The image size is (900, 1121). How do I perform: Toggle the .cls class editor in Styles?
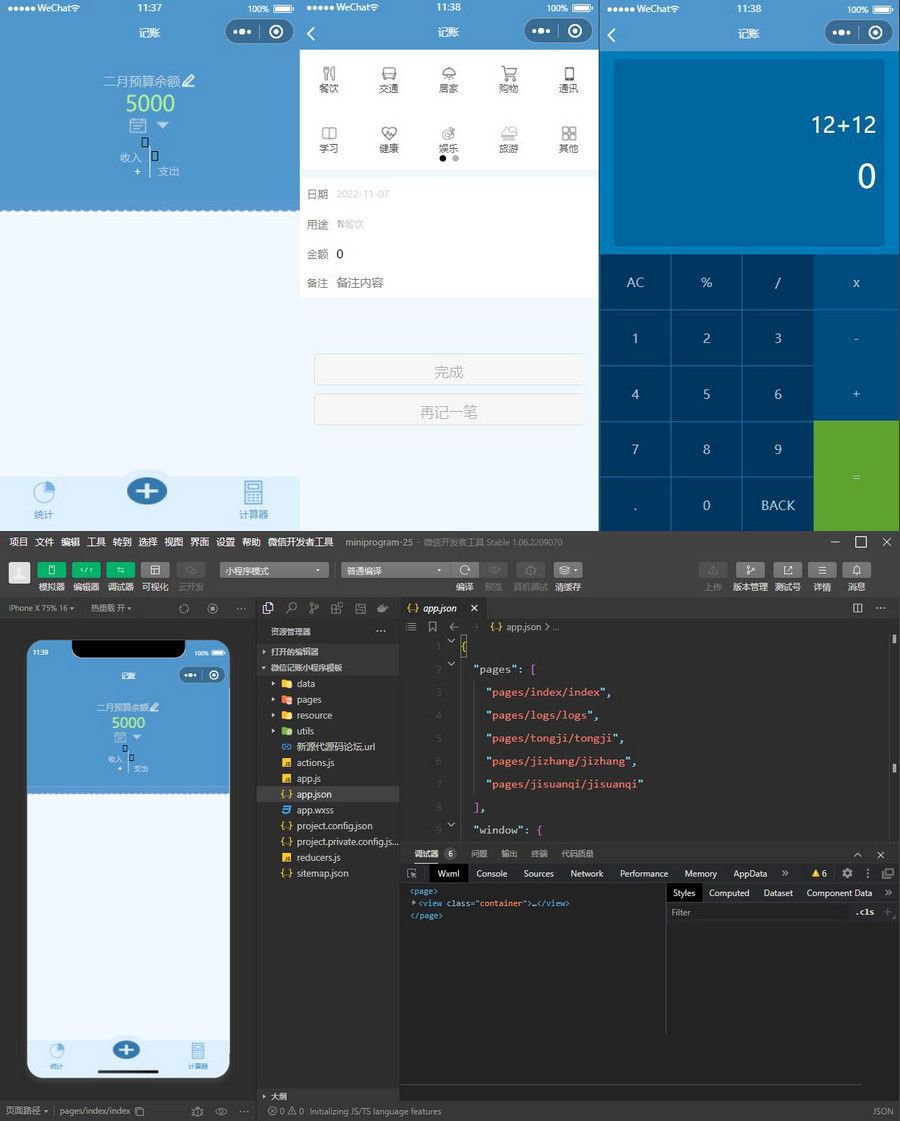(x=864, y=912)
